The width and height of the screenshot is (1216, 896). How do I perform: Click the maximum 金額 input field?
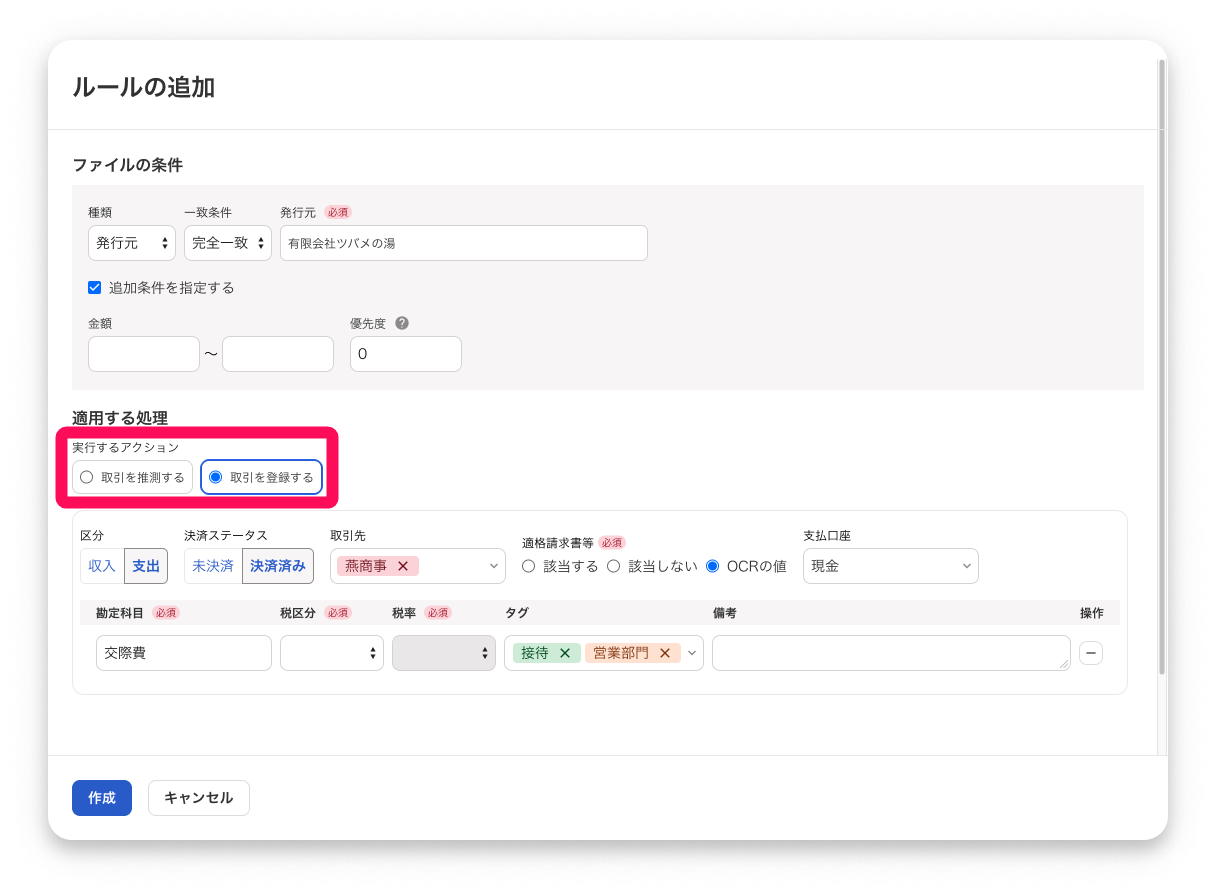278,354
